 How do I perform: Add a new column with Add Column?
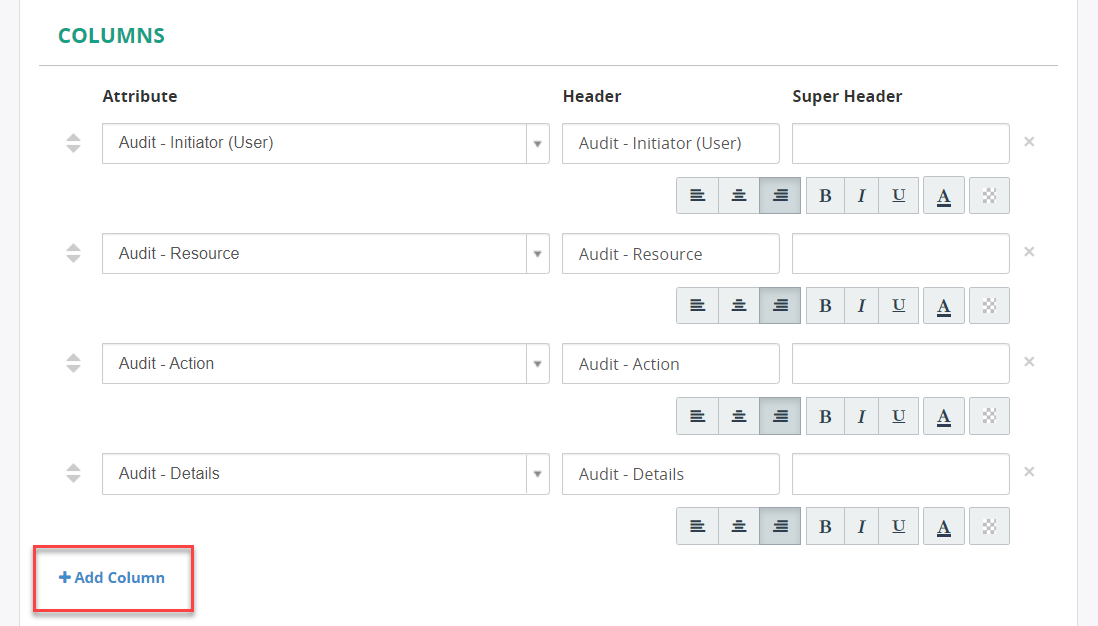pos(112,578)
